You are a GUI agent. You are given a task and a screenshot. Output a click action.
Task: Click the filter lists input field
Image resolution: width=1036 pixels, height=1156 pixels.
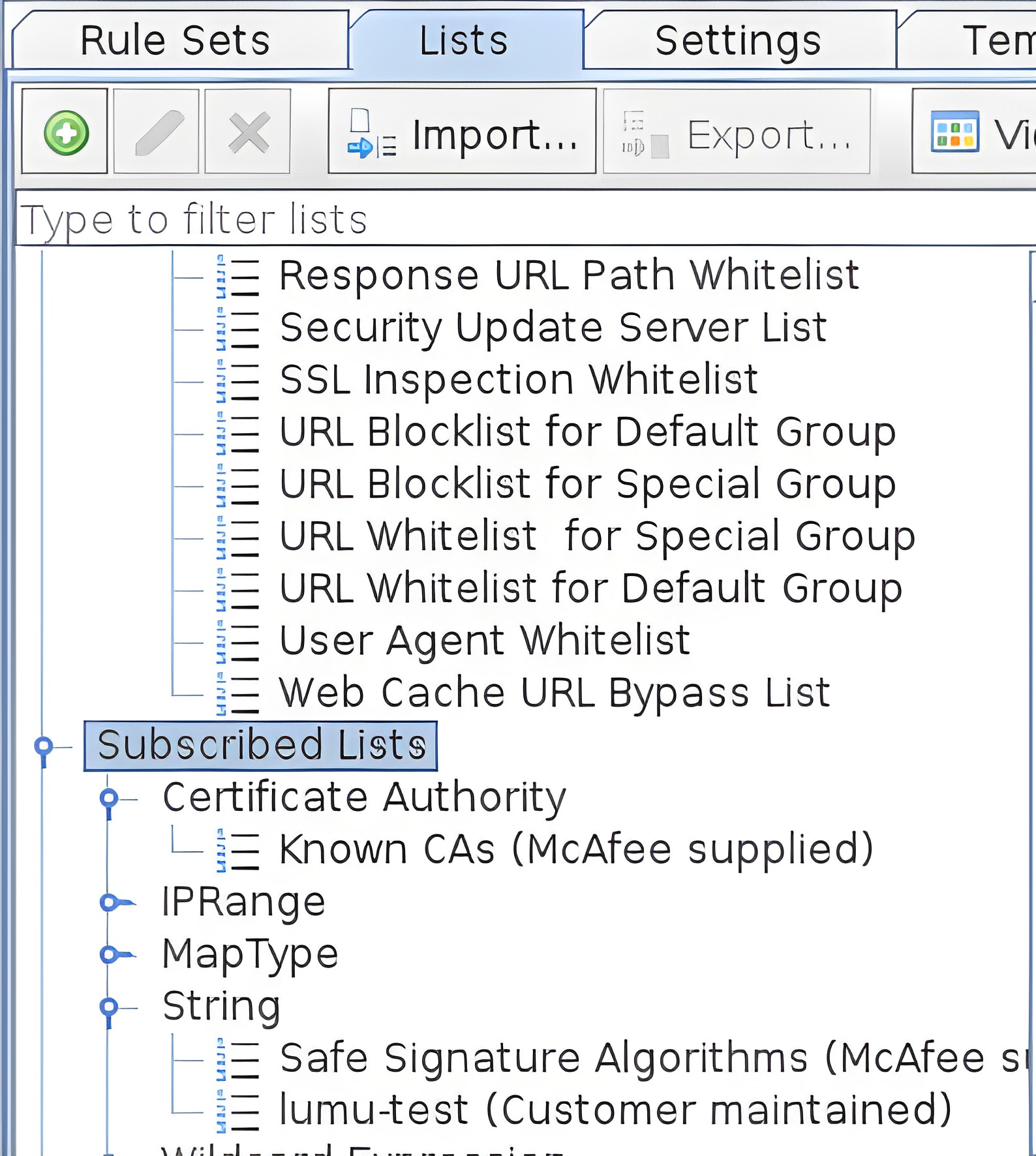(x=522, y=219)
